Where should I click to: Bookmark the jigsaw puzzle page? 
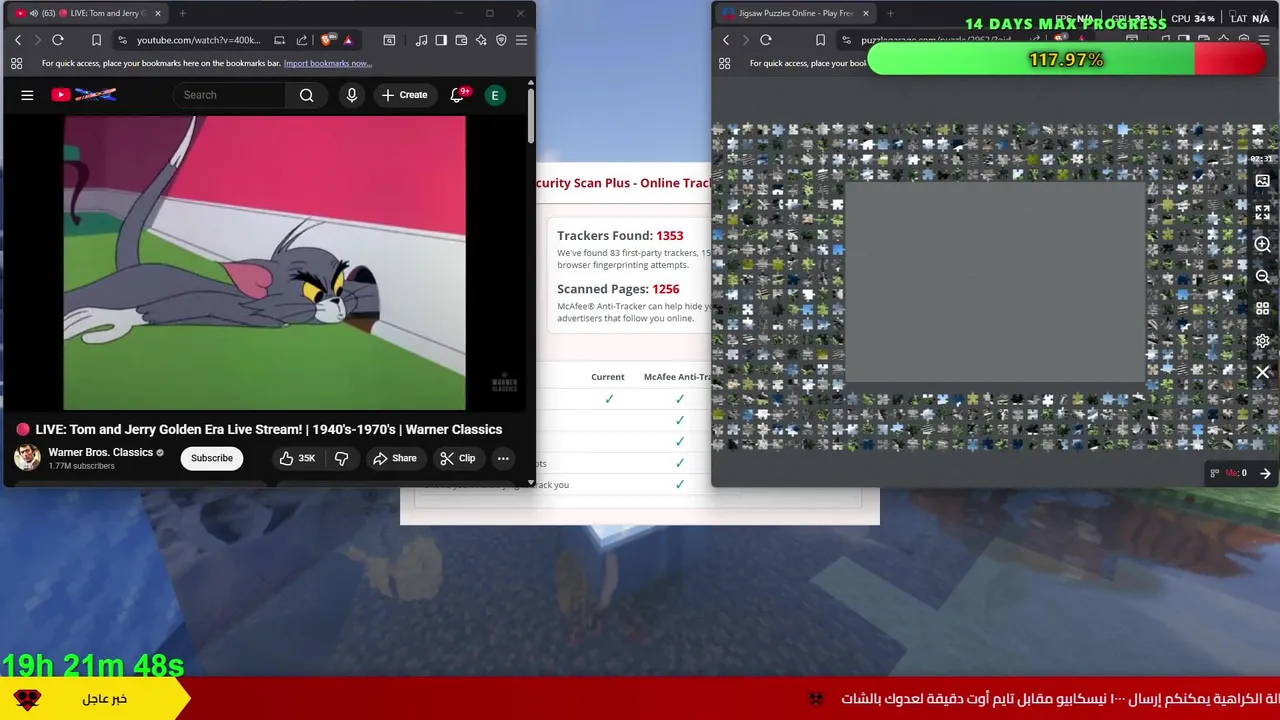(820, 40)
